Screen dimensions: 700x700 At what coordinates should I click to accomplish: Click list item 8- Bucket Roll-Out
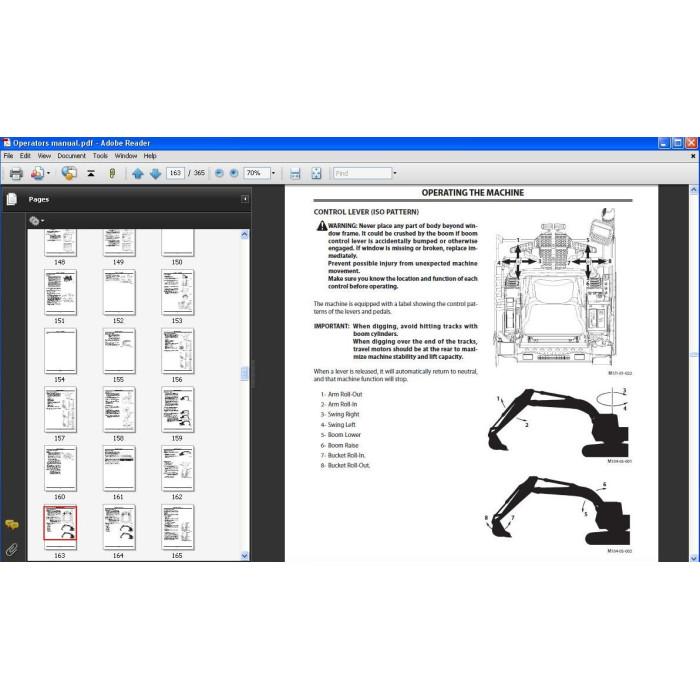(x=345, y=465)
